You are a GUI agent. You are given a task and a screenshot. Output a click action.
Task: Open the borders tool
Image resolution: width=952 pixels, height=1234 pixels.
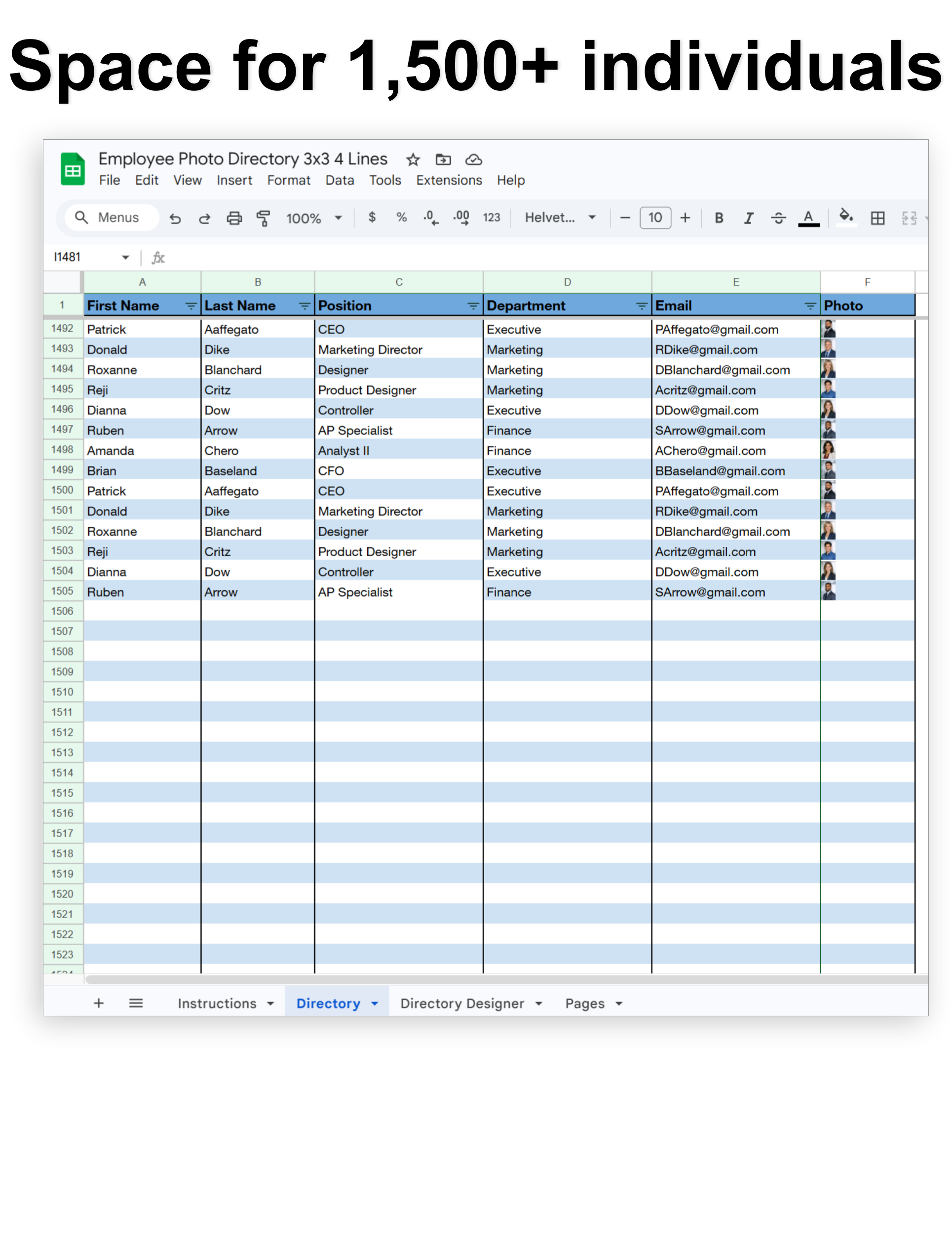click(877, 218)
